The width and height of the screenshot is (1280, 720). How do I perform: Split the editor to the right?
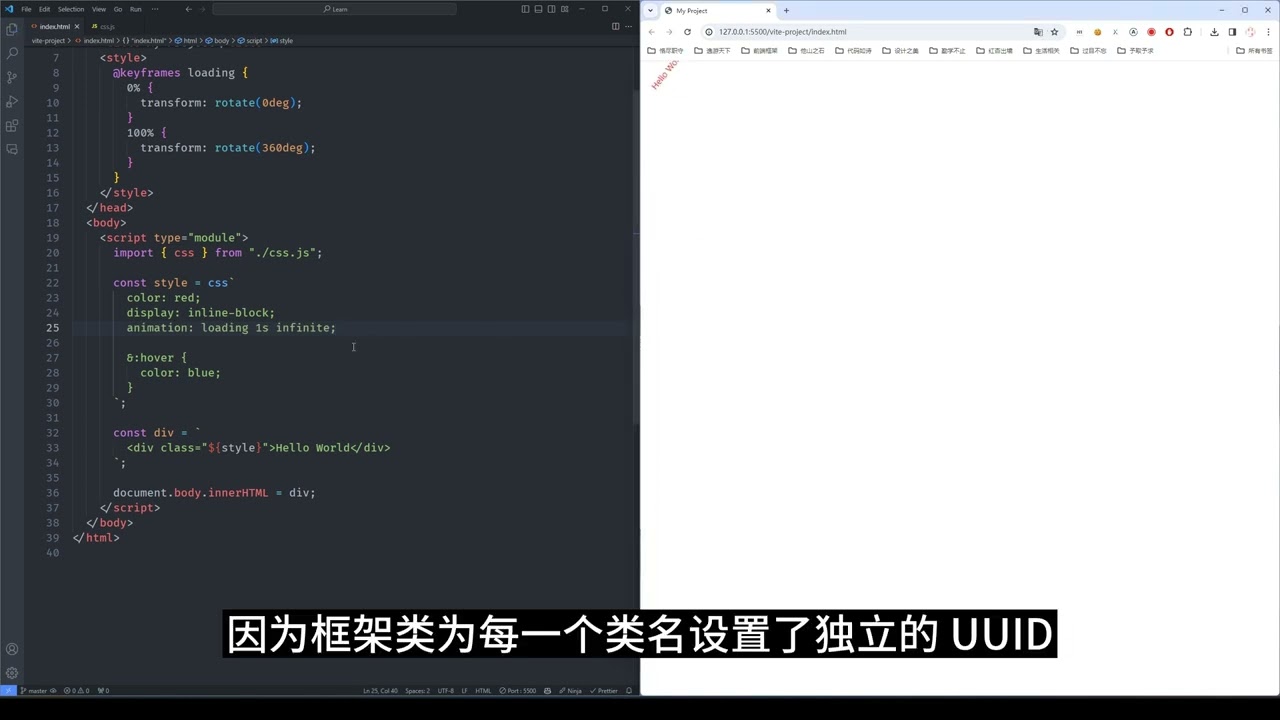(615, 26)
